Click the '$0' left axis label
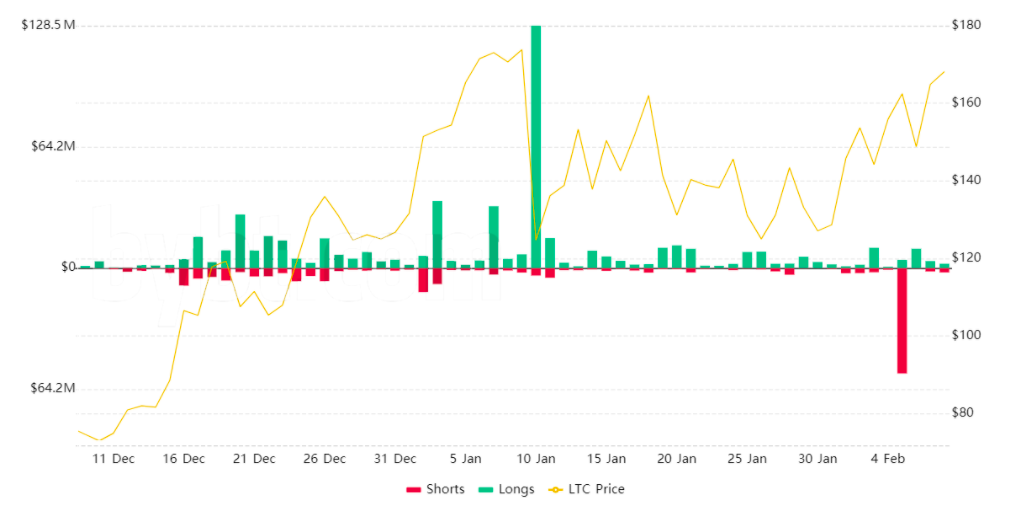This screenshot has height=508, width=1009. (x=68, y=267)
